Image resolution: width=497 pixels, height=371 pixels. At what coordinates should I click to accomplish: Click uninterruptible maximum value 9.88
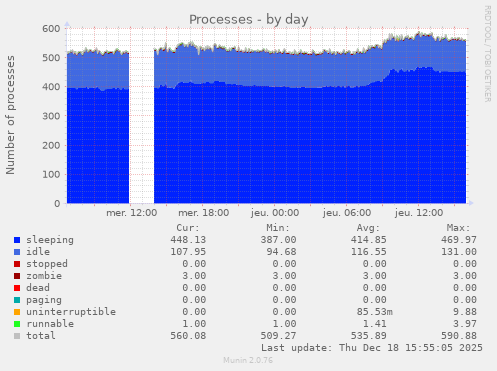(x=465, y=312)
